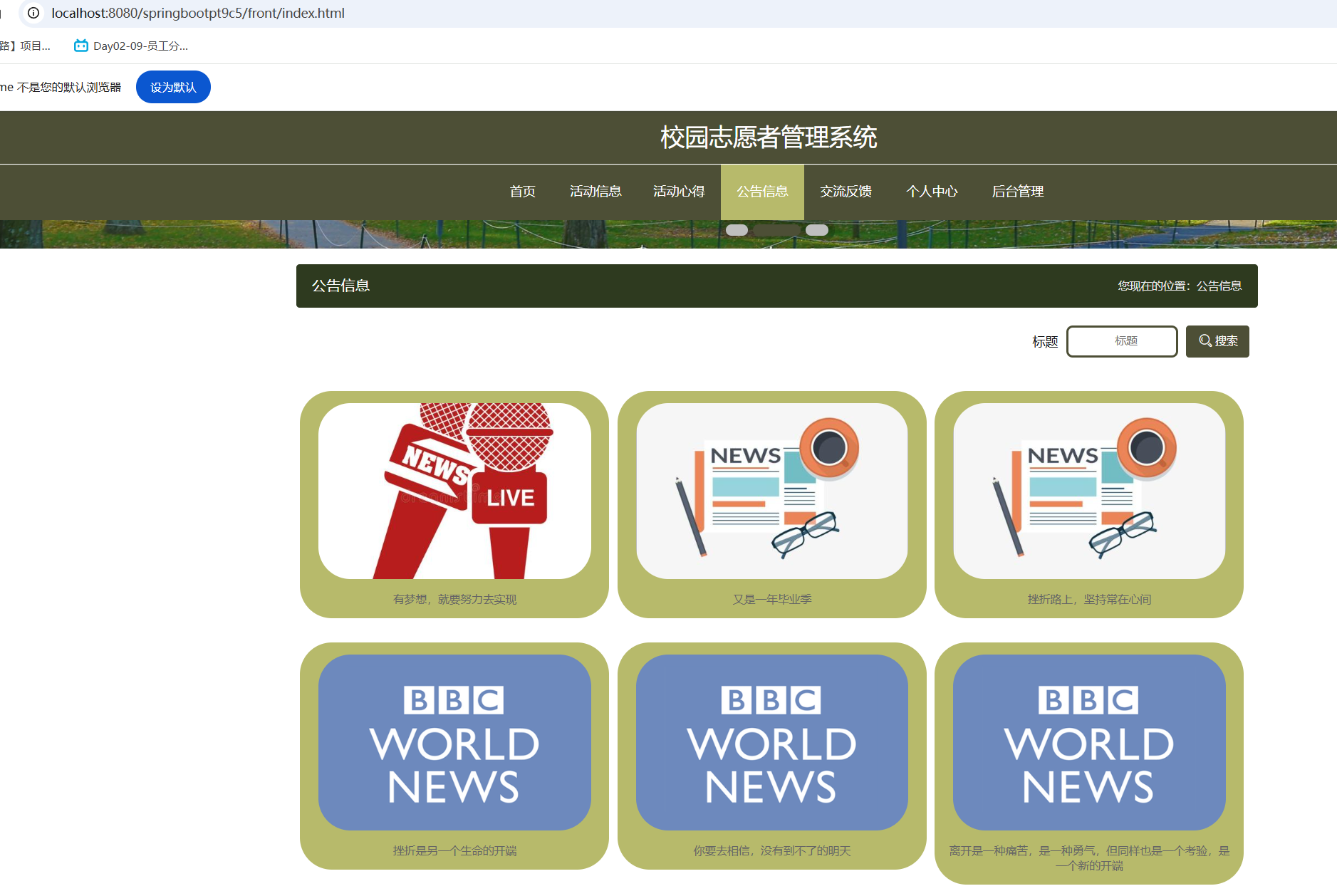Click the title 挫折路上，坚持常在心间
This screenshot has height=896, width=1337.
(x=1089, y=600)
